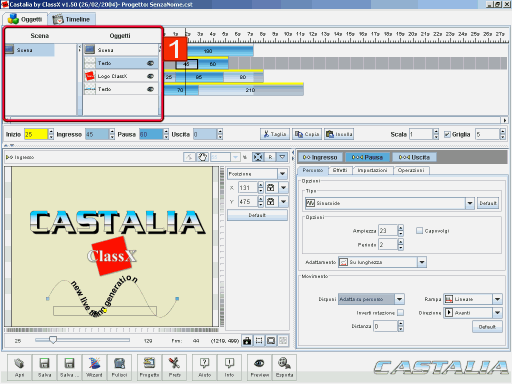512x384 pixels.
Task: Select the hand pan tool in preview
Action: [203, 157]
